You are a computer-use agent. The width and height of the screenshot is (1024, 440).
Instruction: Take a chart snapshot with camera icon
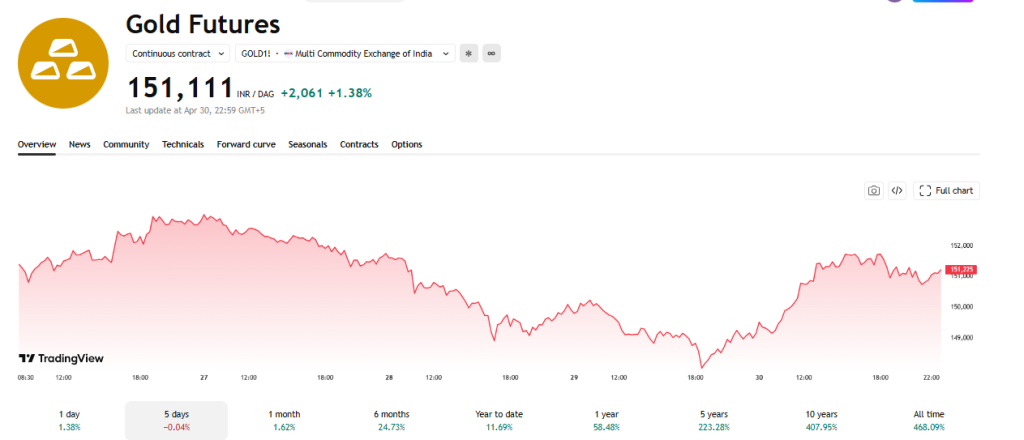(x=874, y=191)
